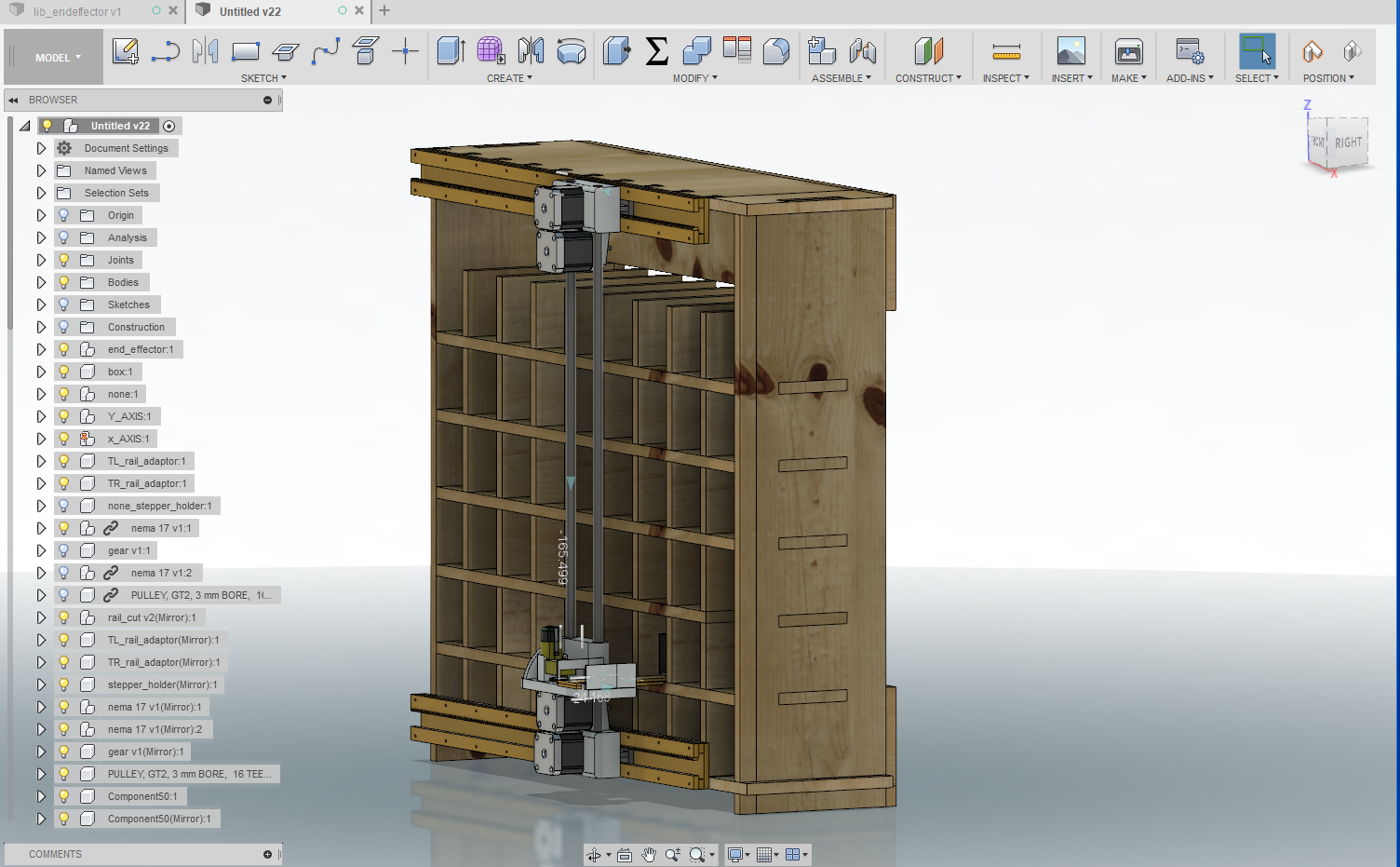The image size is (1400, 867).
Task: Toggle the Untitled v22 activate radio button
Action: 168,126
